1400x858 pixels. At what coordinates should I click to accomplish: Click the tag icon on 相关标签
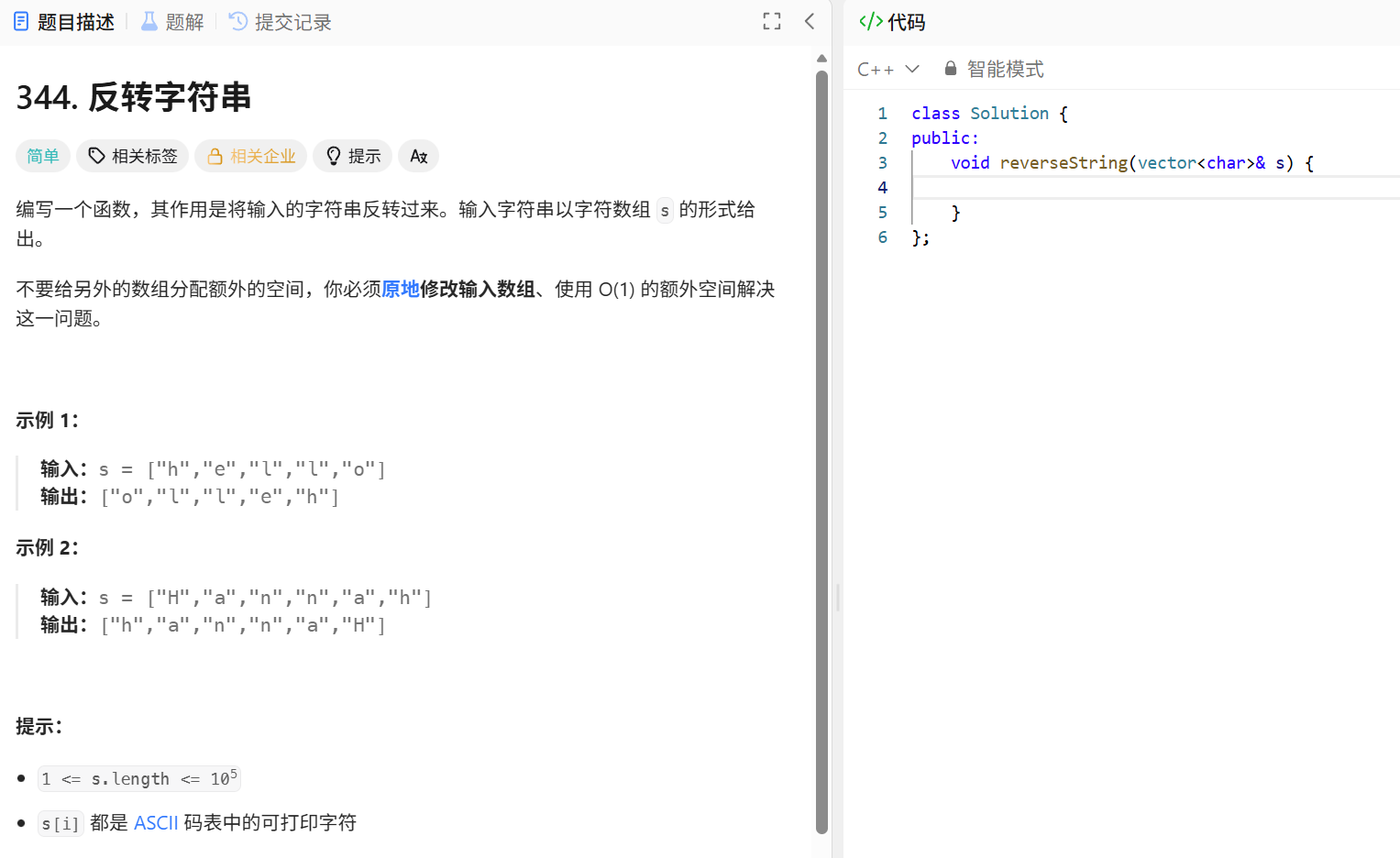96,156
